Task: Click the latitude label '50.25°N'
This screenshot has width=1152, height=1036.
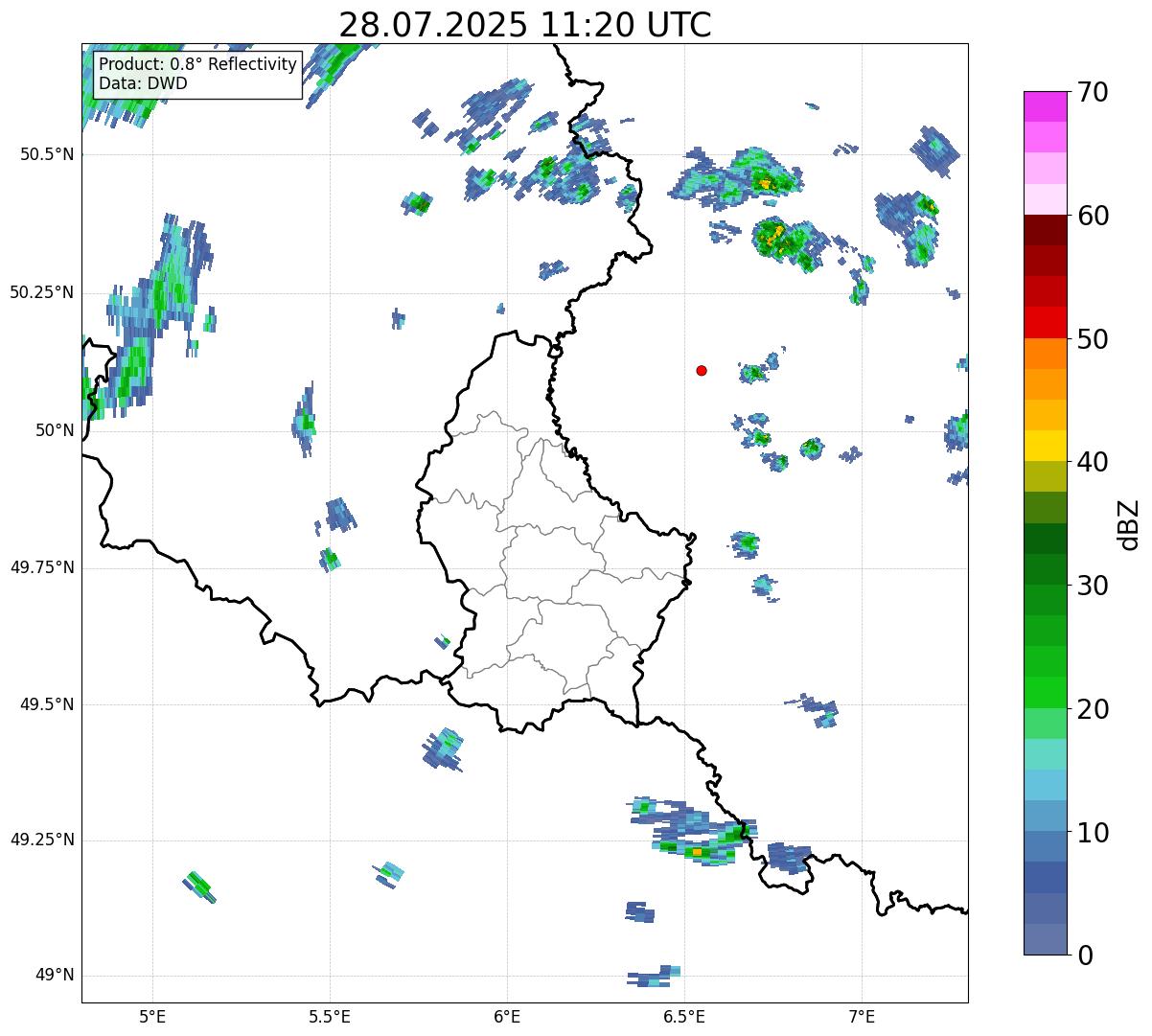Action: pos(42,292)
